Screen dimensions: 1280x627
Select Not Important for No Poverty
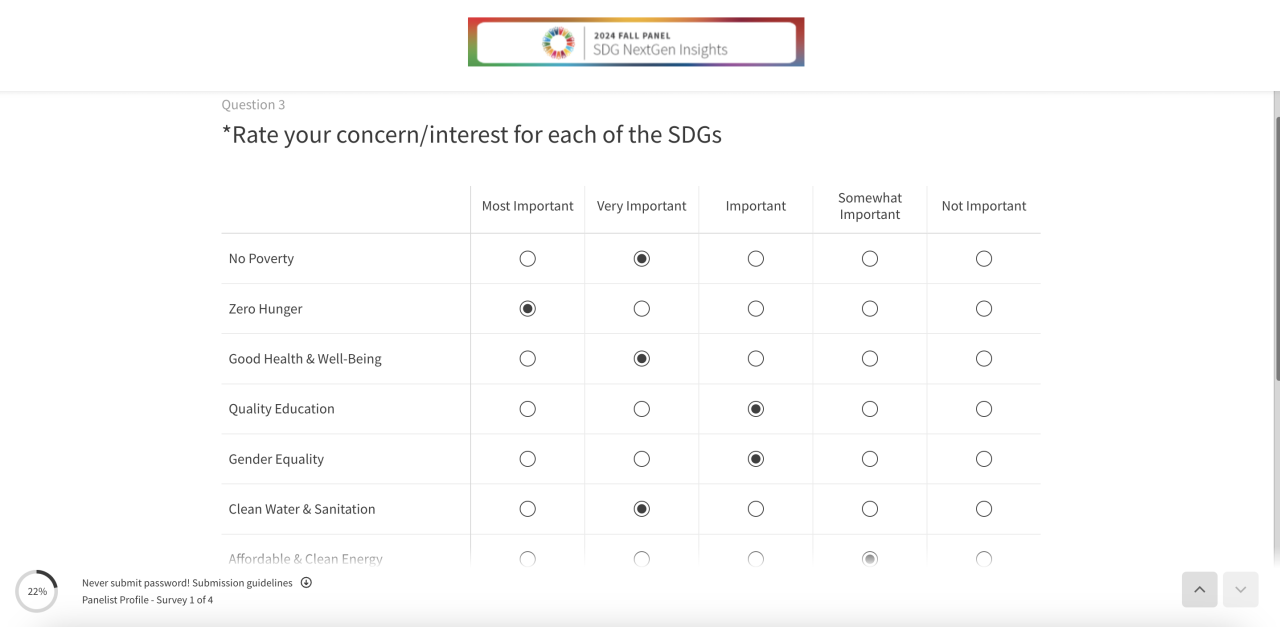coord(984,259)
